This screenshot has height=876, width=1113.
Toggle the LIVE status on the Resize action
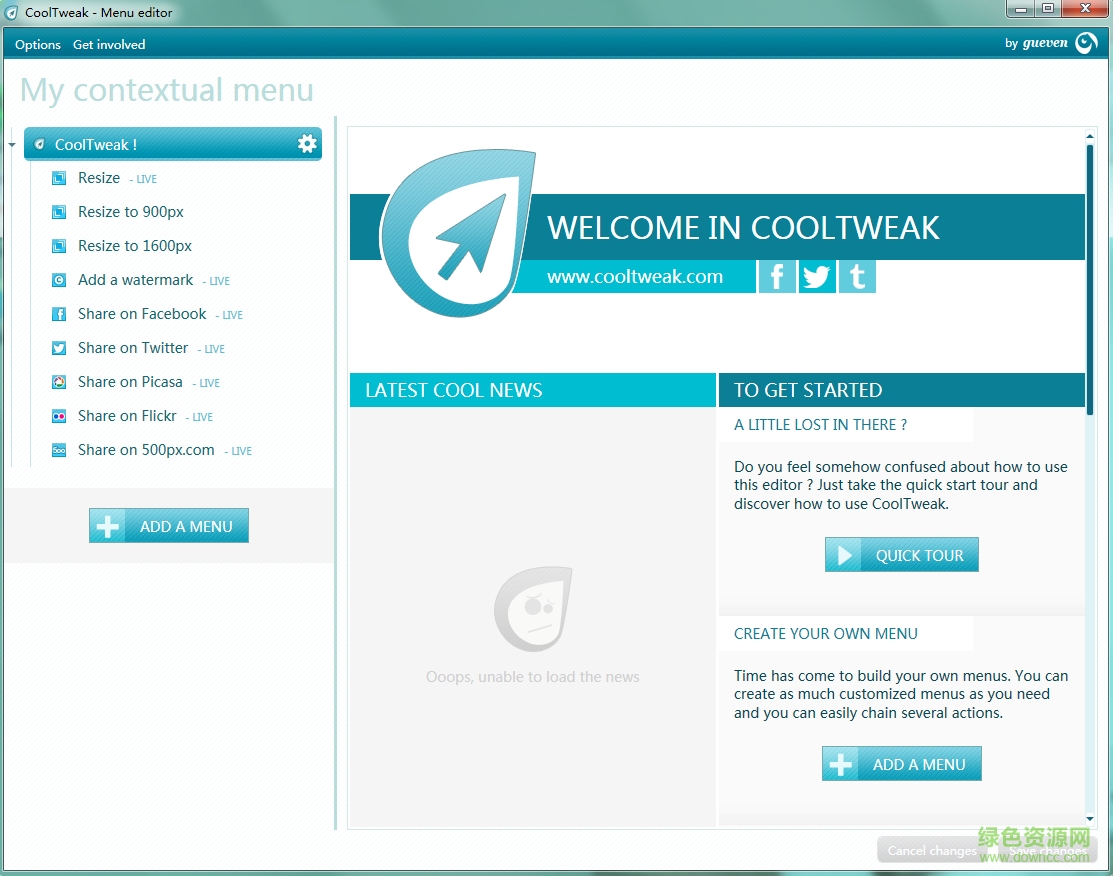pos(144,179)
